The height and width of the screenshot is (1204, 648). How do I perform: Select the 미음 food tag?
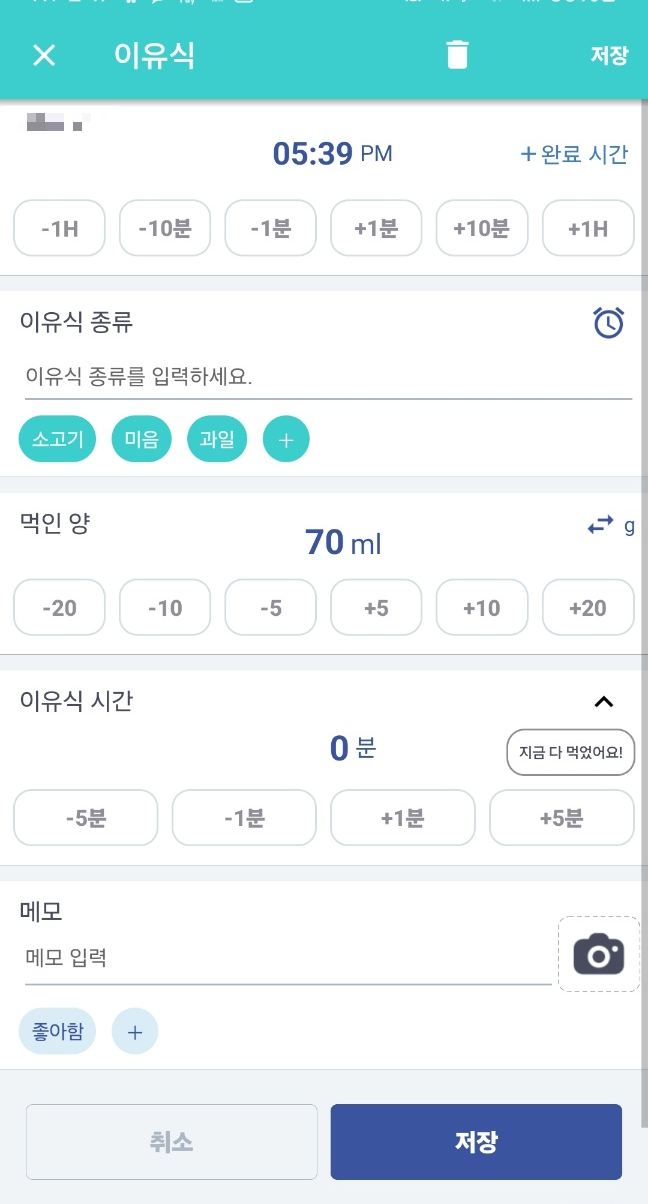pyautogui.click(x=141, y=438)
